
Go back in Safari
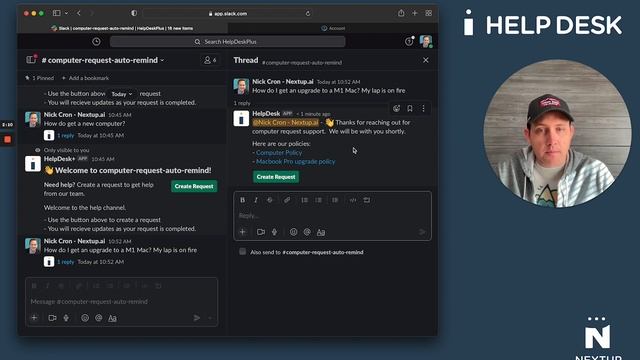[x=79, y=13]
